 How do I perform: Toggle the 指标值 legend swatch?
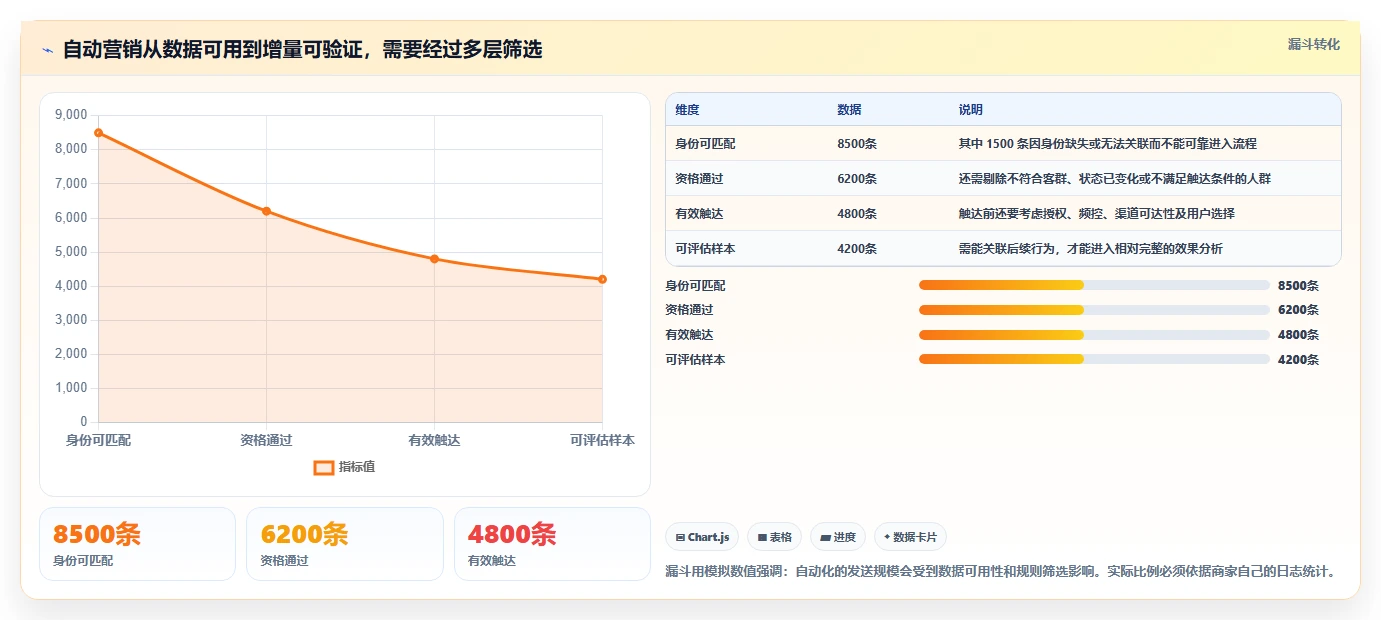coord(324,467)
